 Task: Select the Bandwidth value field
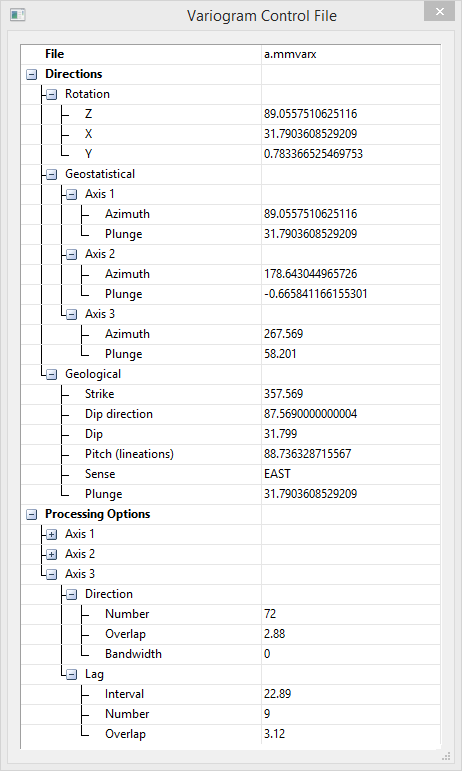coord(351,654)
